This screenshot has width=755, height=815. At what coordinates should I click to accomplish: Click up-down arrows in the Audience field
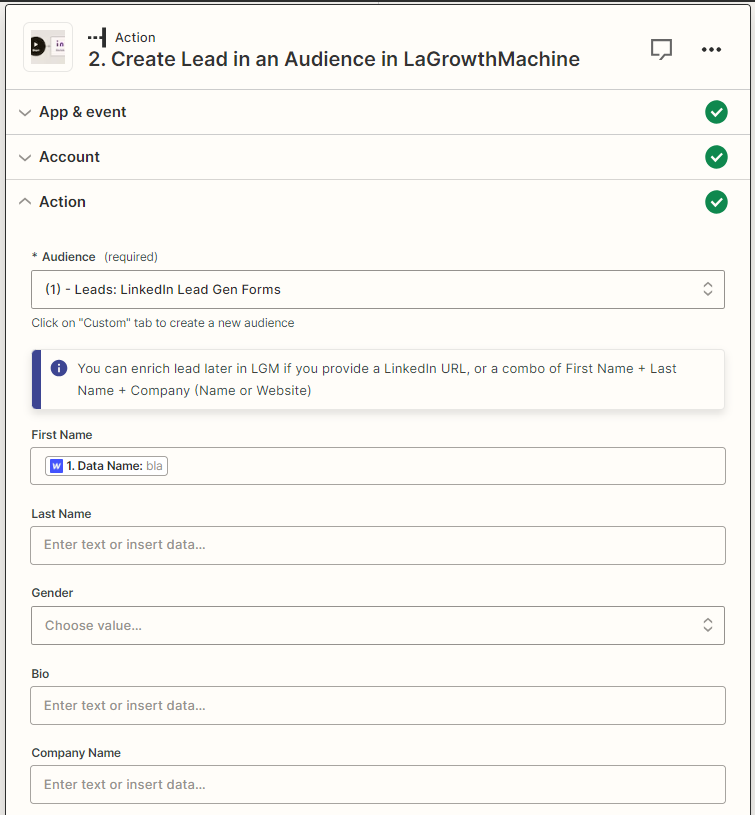coord(707,289)
